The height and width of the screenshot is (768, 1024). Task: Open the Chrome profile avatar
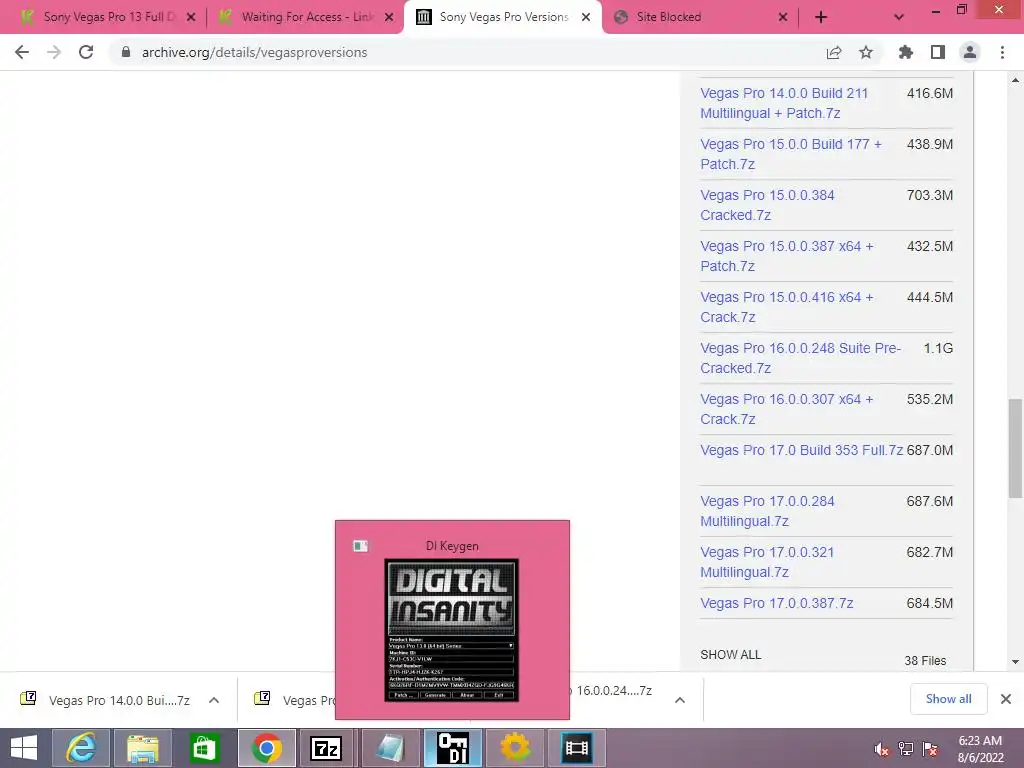[x=970, y=52]
